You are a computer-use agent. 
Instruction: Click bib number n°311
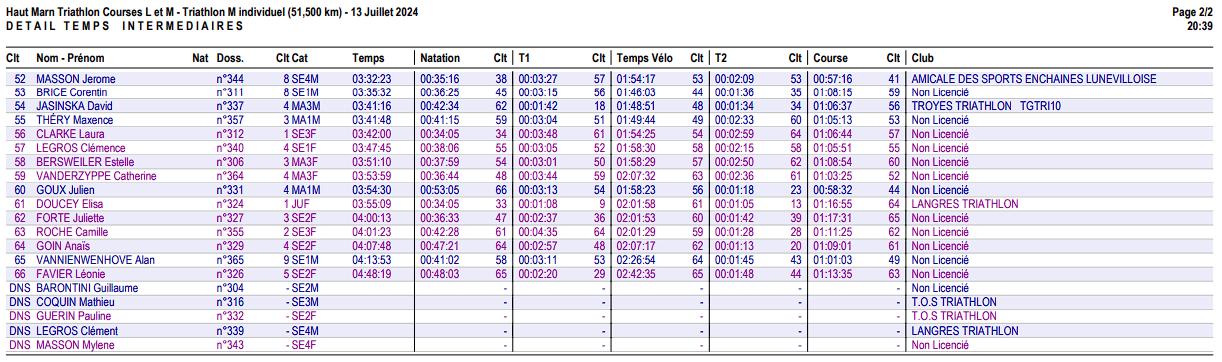click(x=231, y=93)
